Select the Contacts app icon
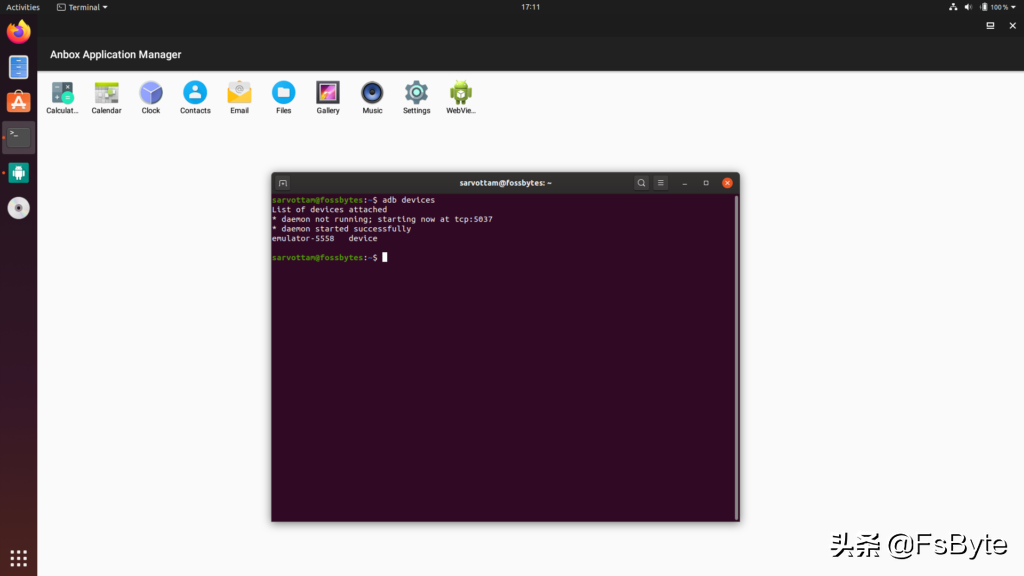Screen dimensions: 1024x576 (x=195, y=92)
